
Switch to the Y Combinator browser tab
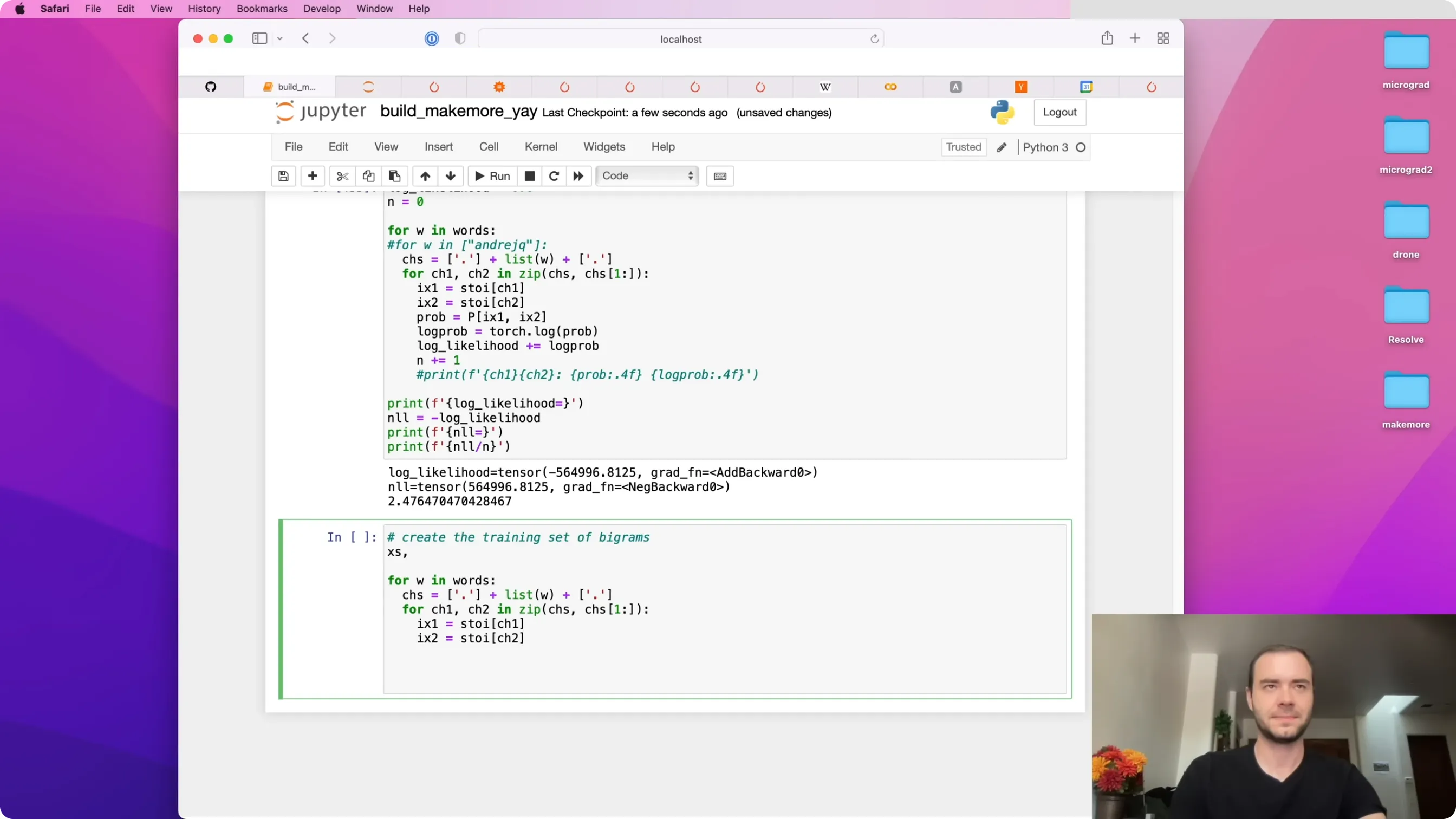coord(1021,87)
